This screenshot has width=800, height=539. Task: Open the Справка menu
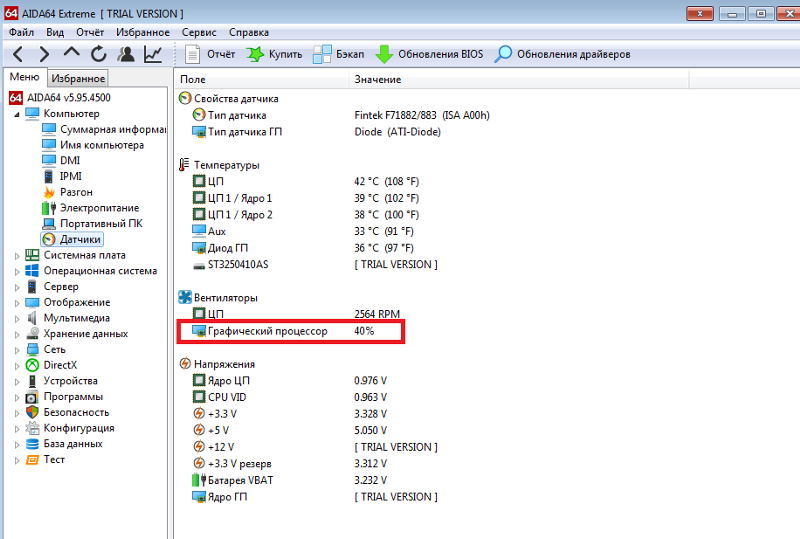(x=248, y=32)
